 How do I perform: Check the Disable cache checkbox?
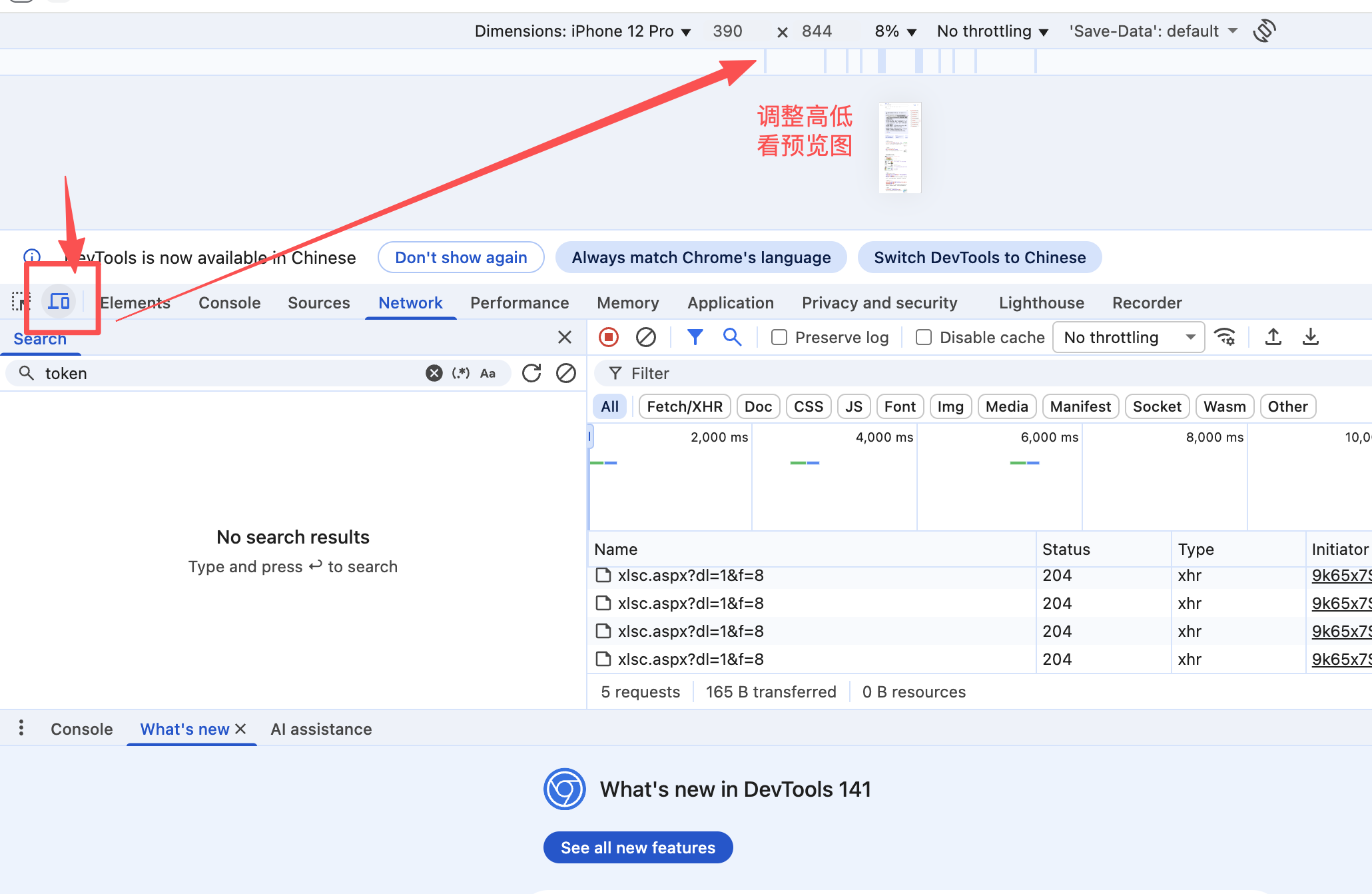pyautogui.click(x=923, y=337)
